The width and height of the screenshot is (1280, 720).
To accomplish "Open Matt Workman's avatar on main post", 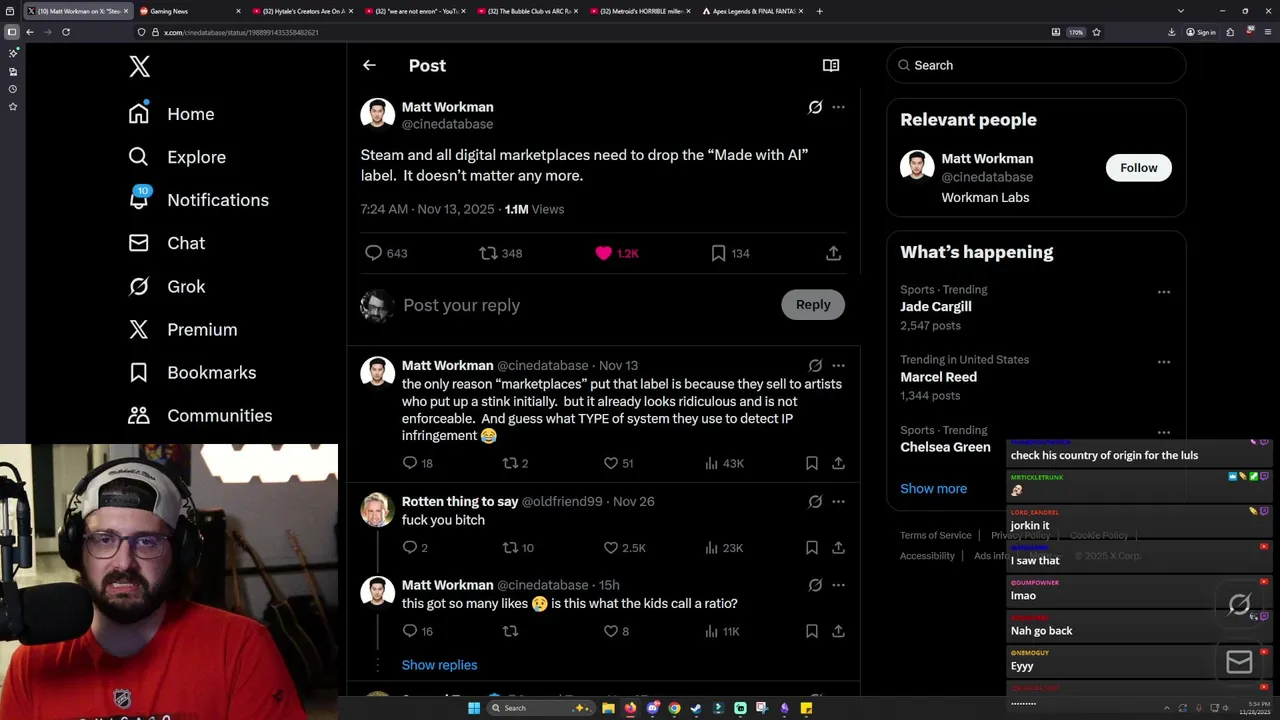I will (378, 114).
